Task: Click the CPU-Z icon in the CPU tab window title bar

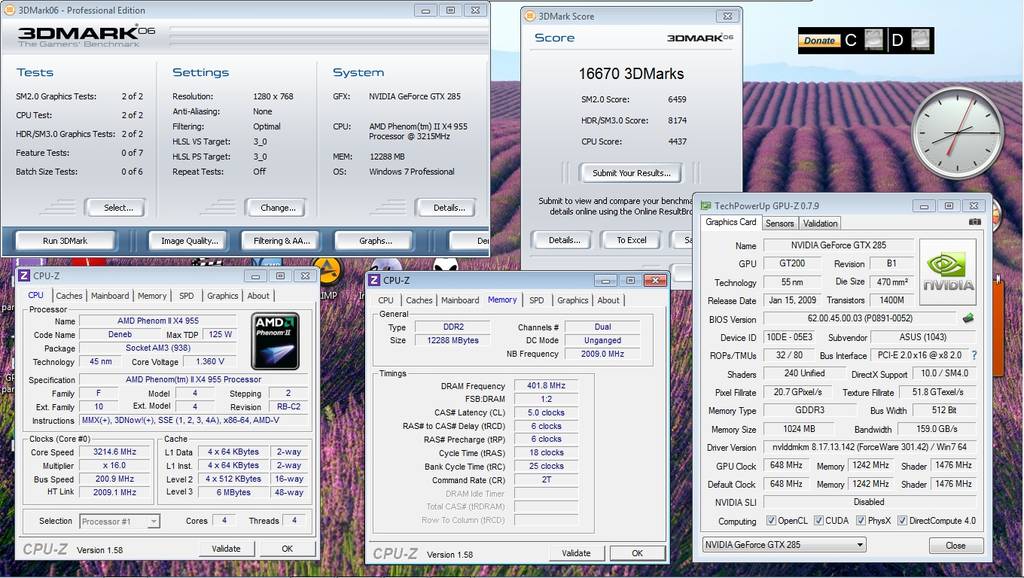Action: [x=24, y=276]
